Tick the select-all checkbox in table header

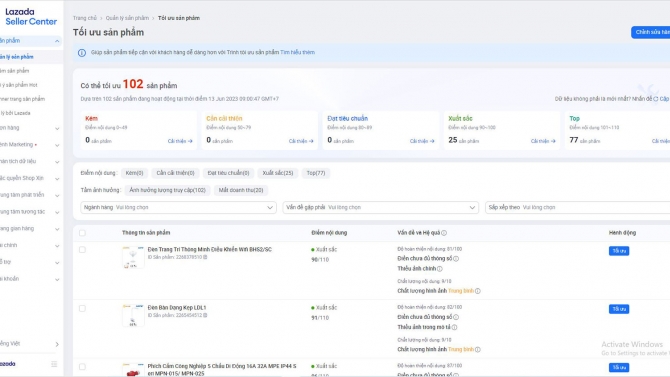(x=82, y=233)
